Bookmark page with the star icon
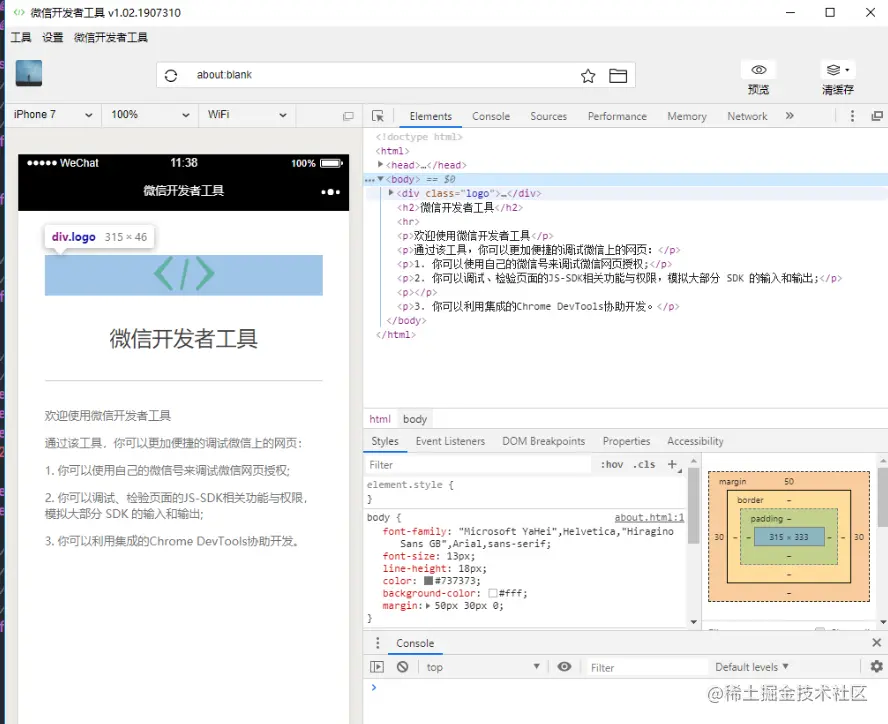888x724 pixels. click(588, 75)
